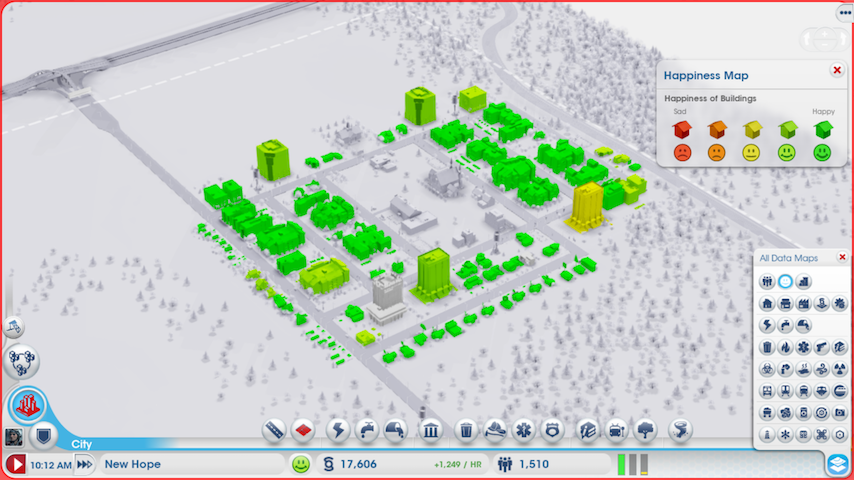Open the Education books menu in toolbar
This screenshot has width=854, height=480.
588,430
